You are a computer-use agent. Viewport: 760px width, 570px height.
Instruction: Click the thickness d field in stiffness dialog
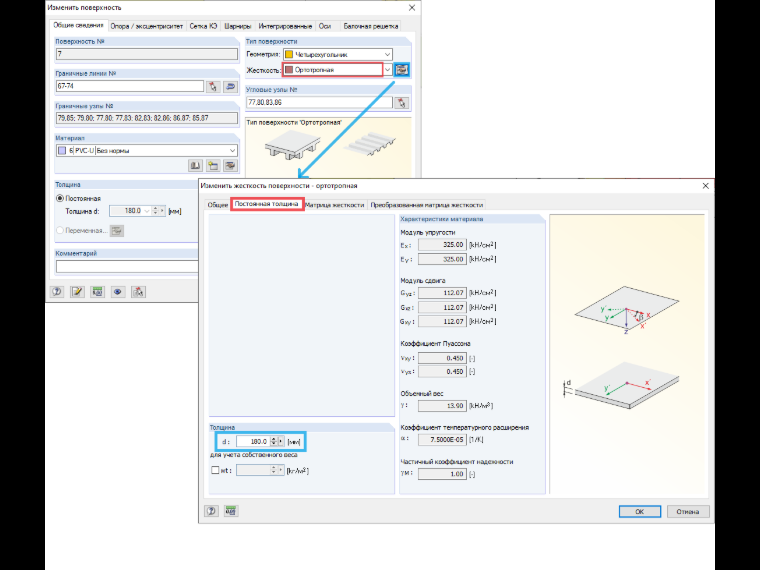[x=253, y=442]
